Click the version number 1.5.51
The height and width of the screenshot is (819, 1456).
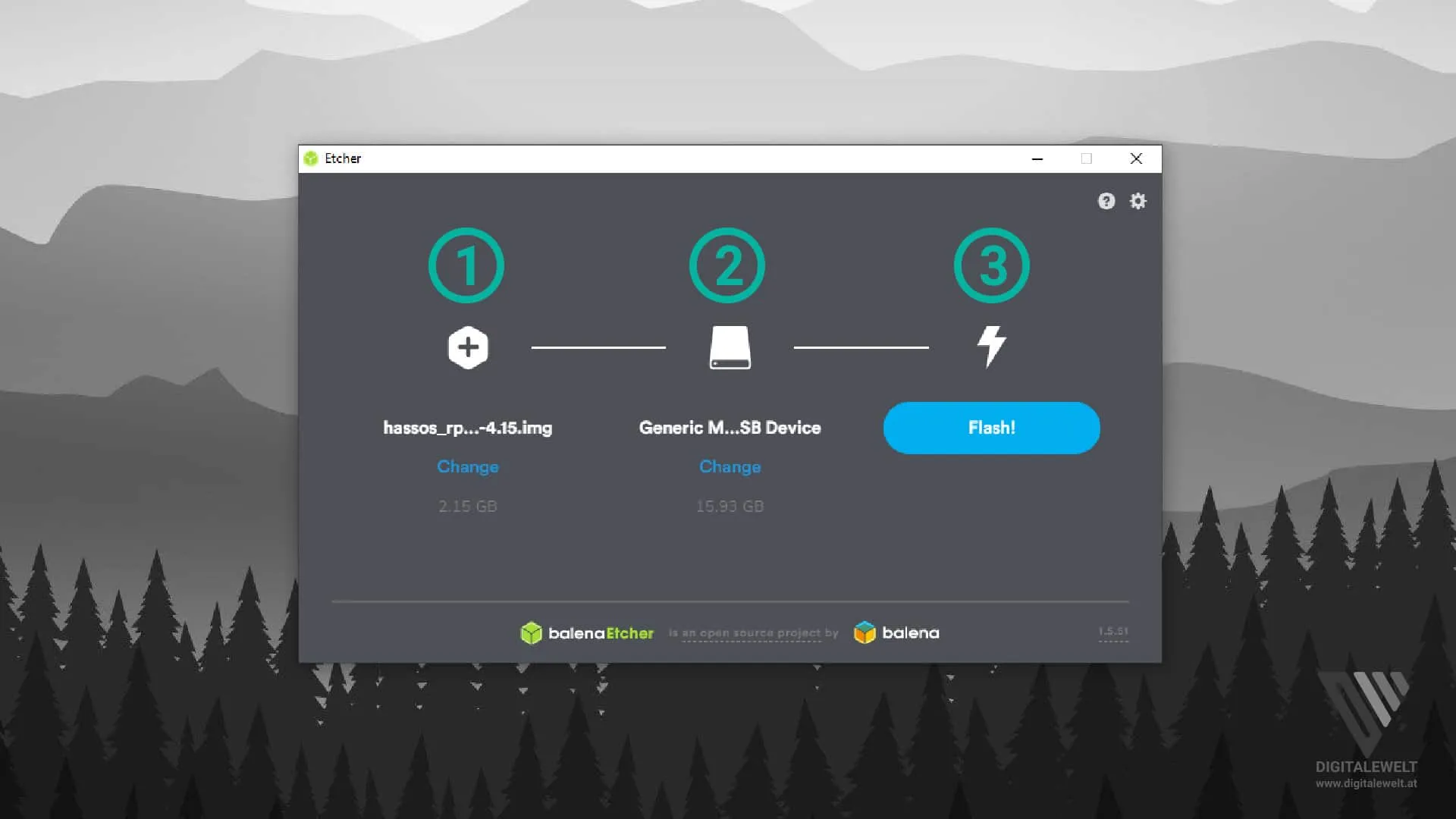(1113, 632)
